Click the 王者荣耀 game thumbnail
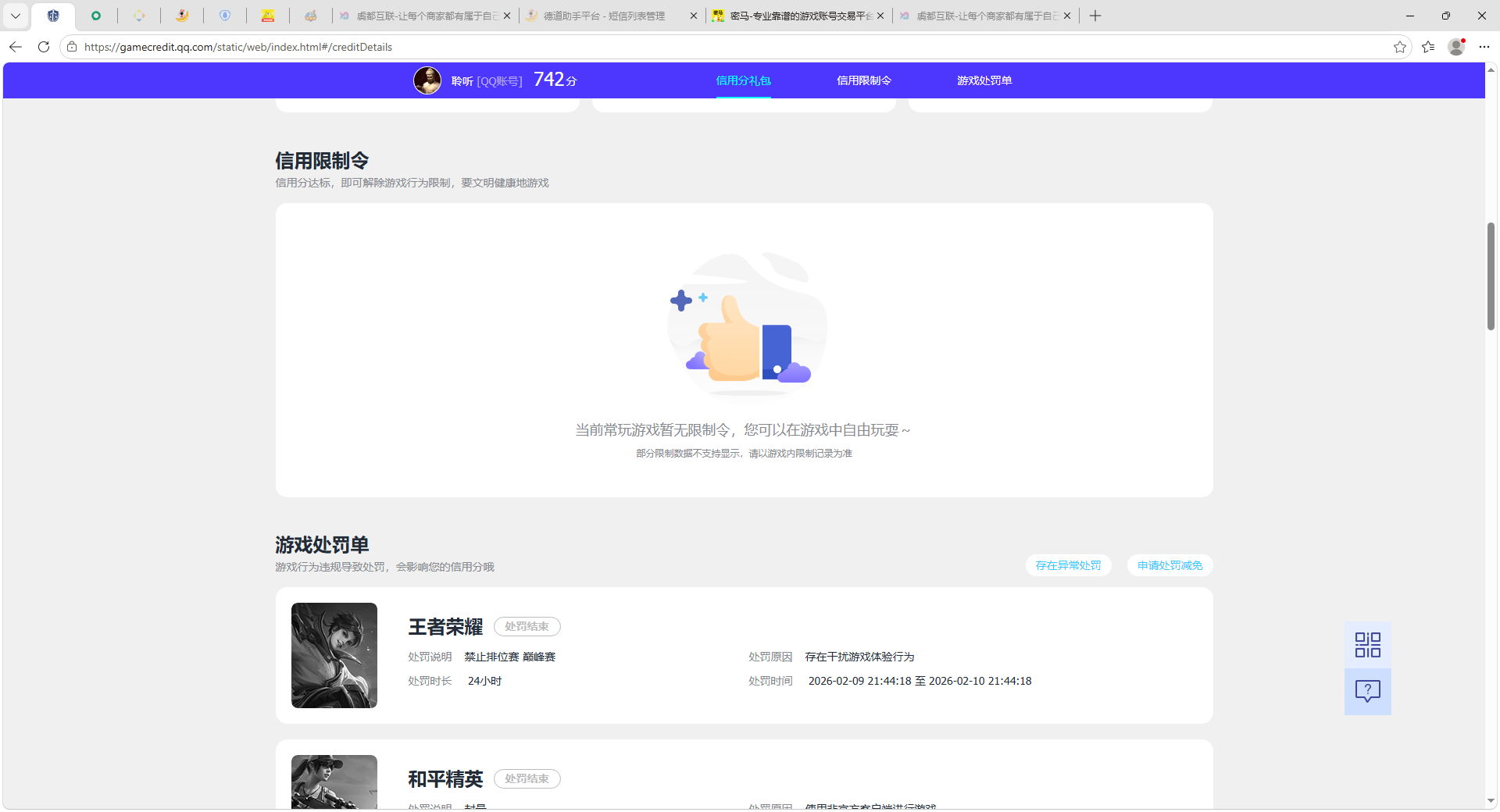 (x=334, y=655)
